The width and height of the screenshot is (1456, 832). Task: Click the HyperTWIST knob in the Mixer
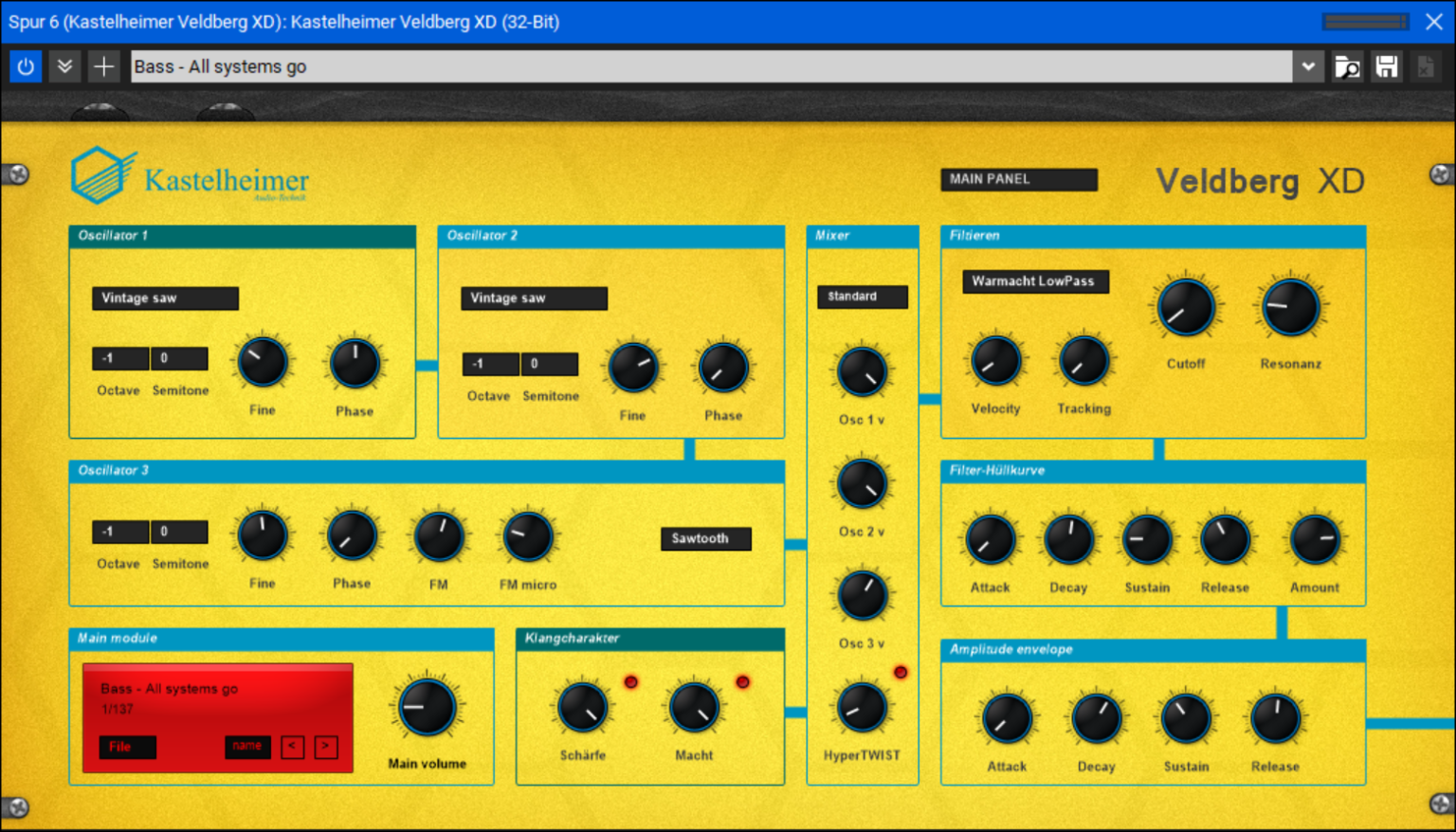(x=861, y=708)
